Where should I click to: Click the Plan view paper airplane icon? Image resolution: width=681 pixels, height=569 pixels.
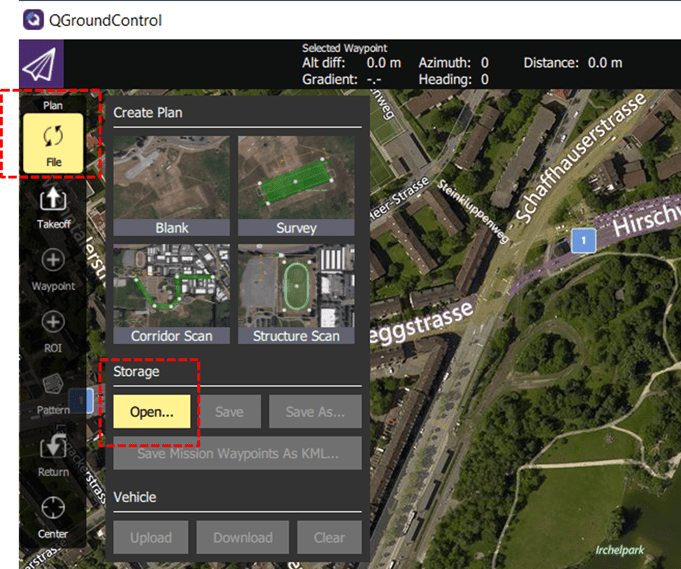tap(41, 64)
